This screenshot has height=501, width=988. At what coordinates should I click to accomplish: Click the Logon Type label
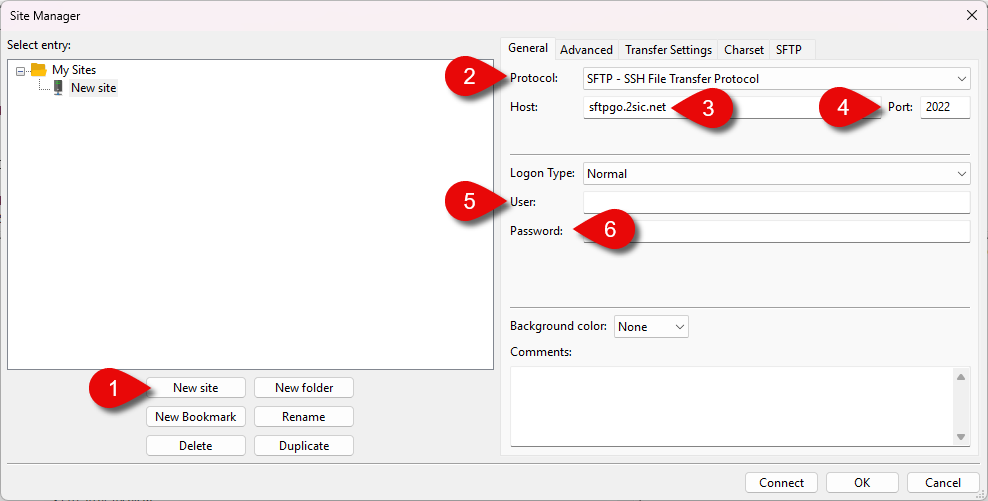pos(542,173)
